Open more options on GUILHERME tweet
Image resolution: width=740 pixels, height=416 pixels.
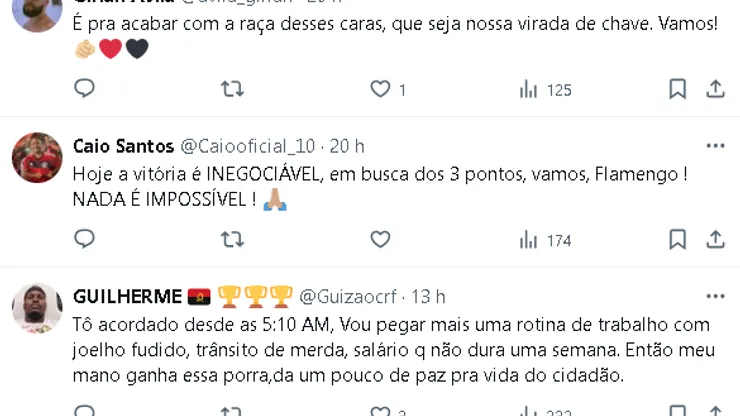(715, 297)
